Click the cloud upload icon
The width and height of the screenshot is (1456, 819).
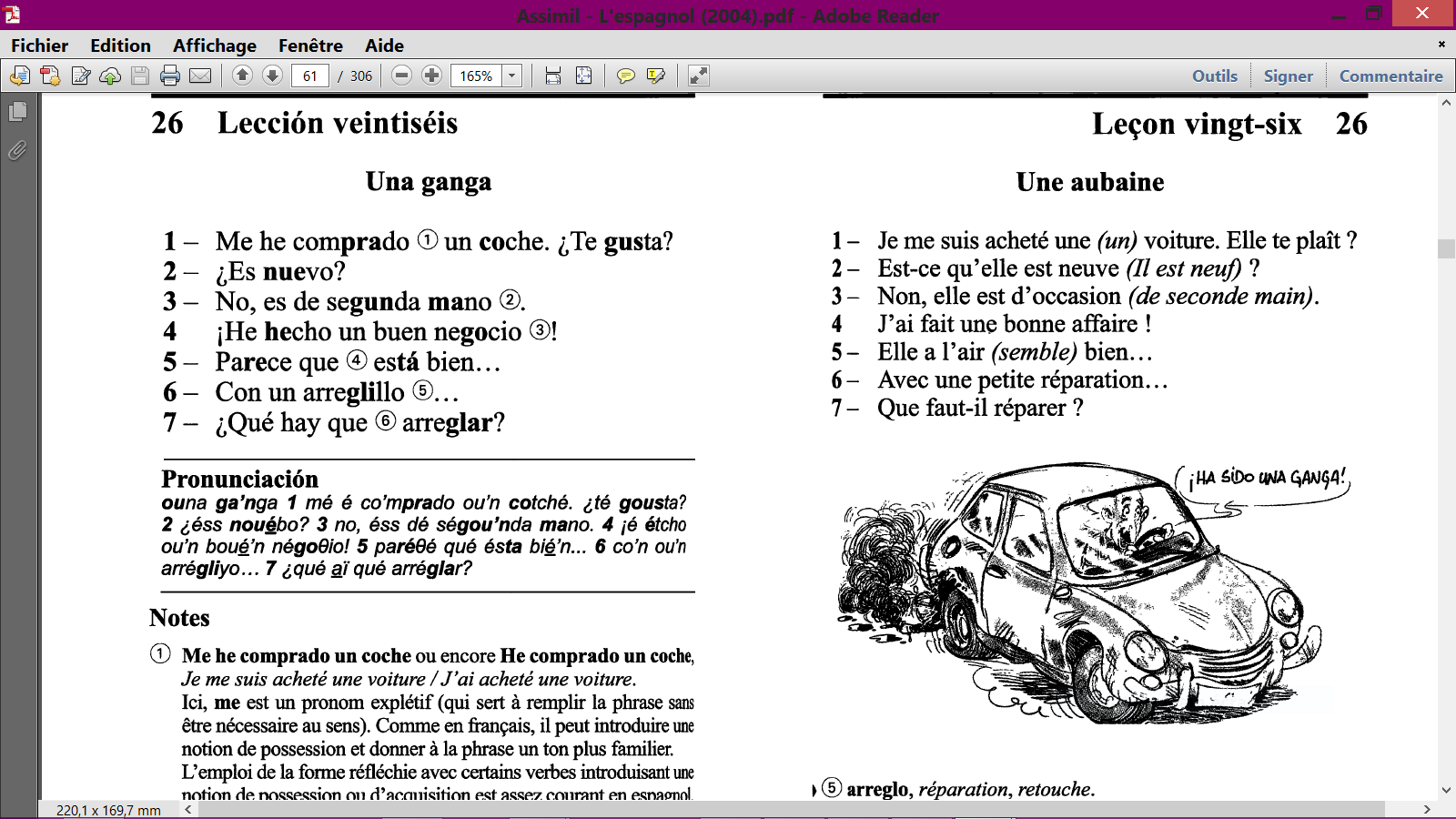(110, 76)
